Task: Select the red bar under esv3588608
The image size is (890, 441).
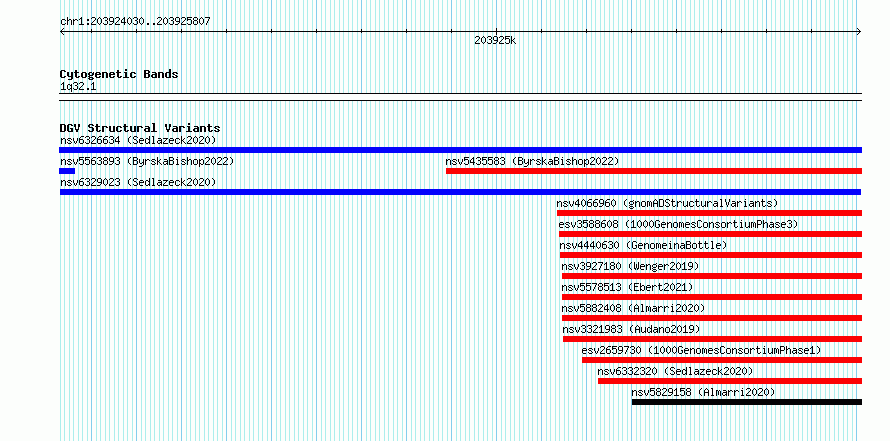Action: click(710, 234)
